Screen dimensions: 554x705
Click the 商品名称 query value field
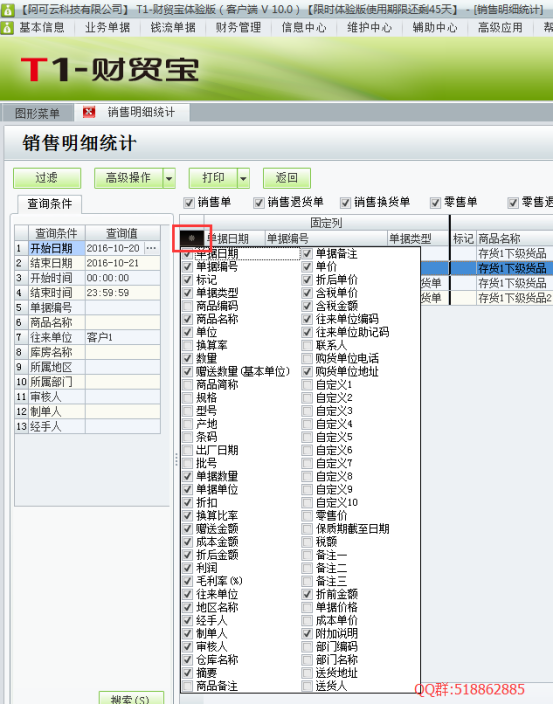click(122, 322)
